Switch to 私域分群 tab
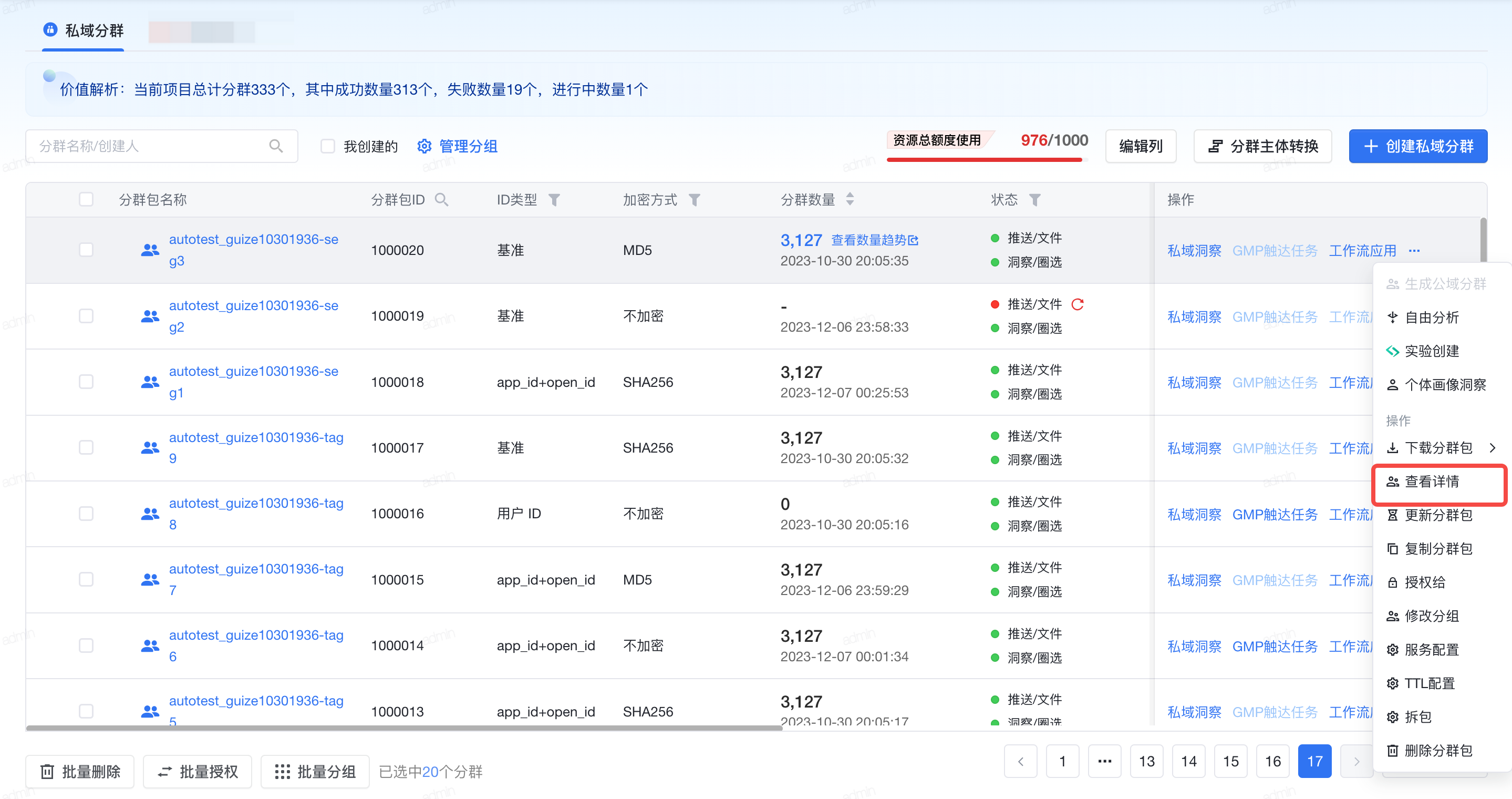 point(84,30)
